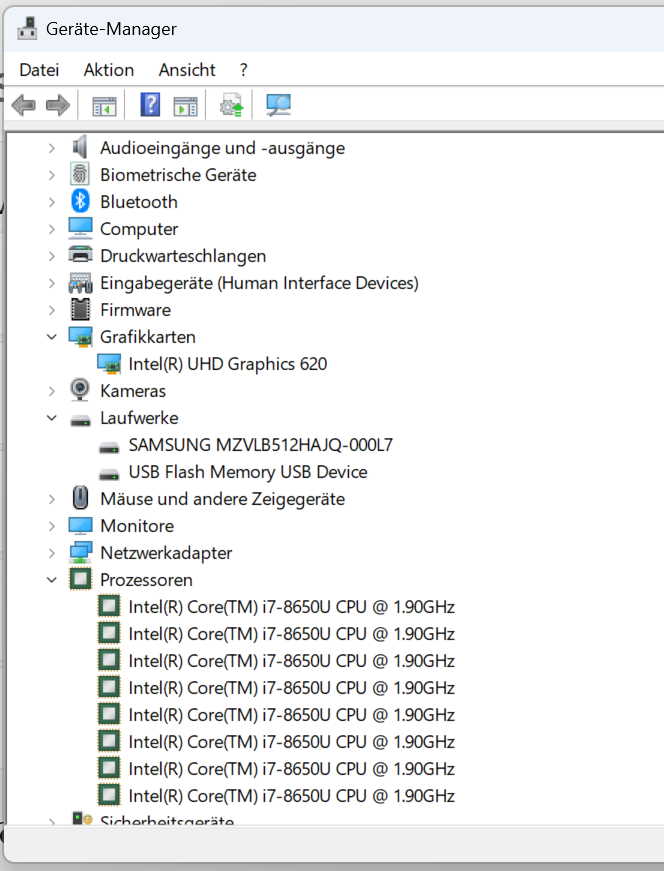Expand the Computer node
Screen dimensions: 664x871
click(x=52, y=229)
